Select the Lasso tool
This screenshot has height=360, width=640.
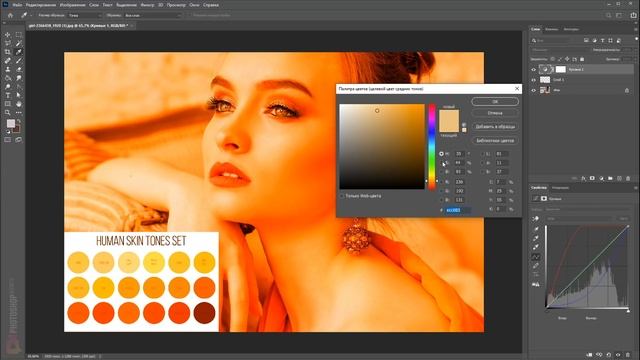click(x=8, y=43)
